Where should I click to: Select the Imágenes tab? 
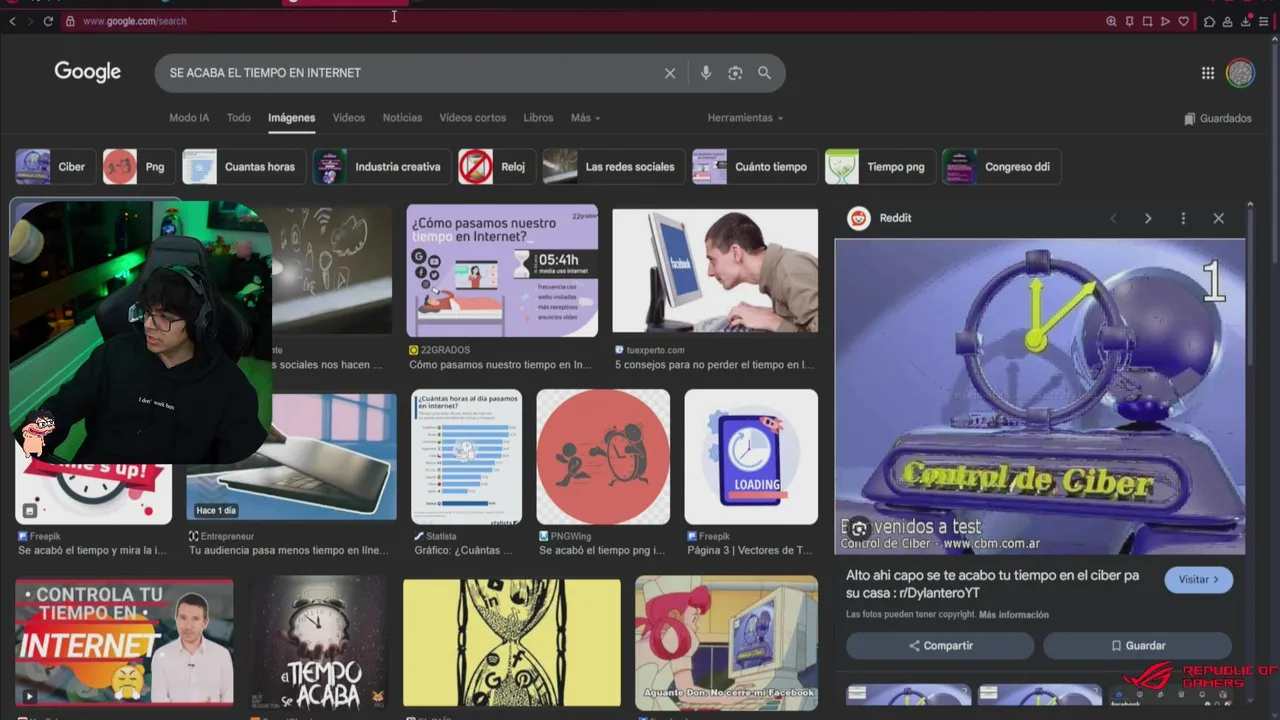click(x=291, y=118)
